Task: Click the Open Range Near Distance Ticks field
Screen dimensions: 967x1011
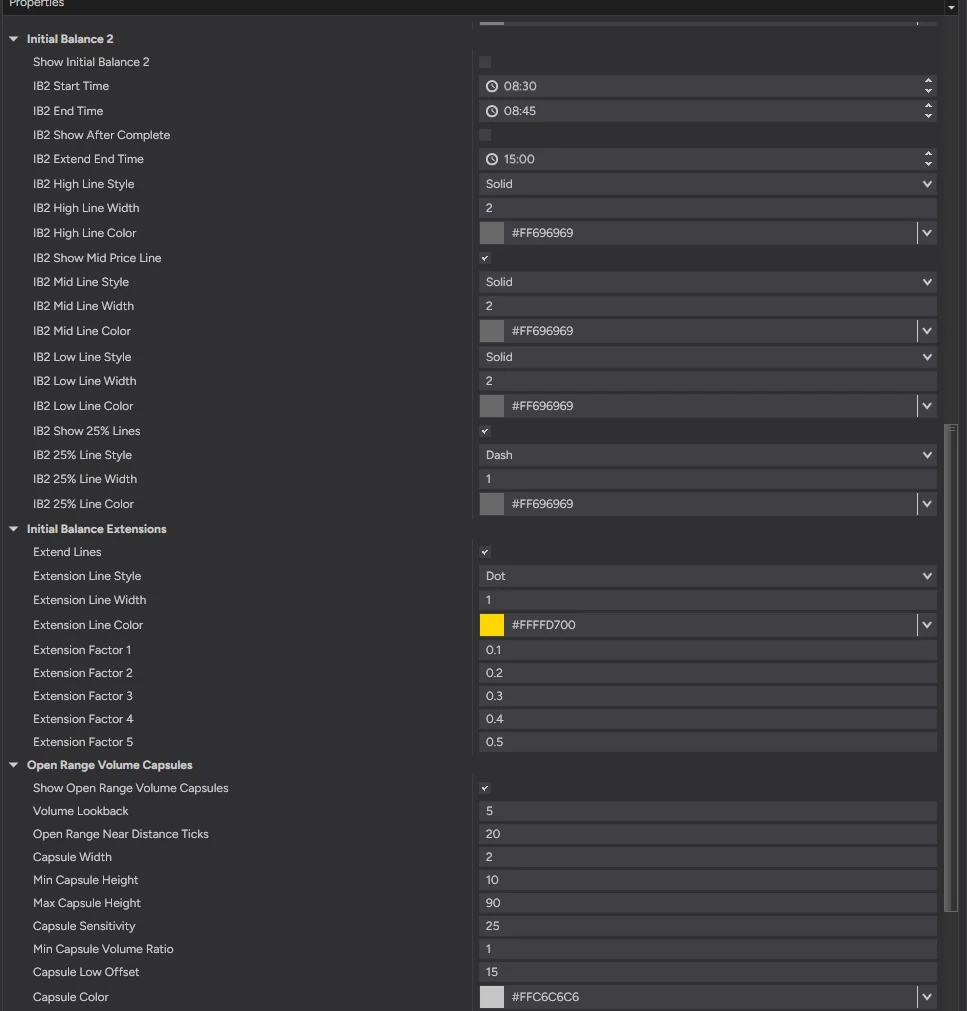Action: point(707,834)
